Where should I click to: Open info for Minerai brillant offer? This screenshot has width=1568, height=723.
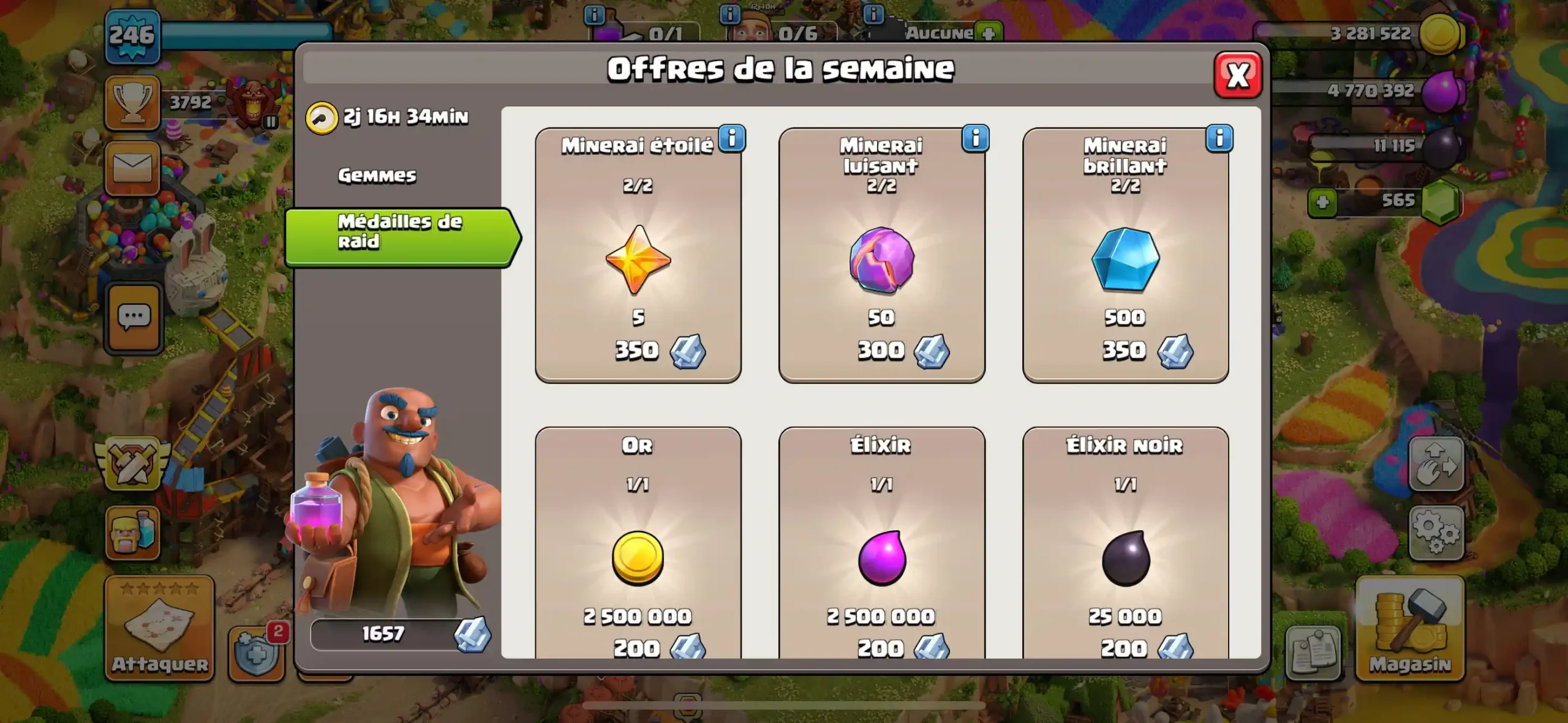pyautogui.click(x=1219, y=138)
